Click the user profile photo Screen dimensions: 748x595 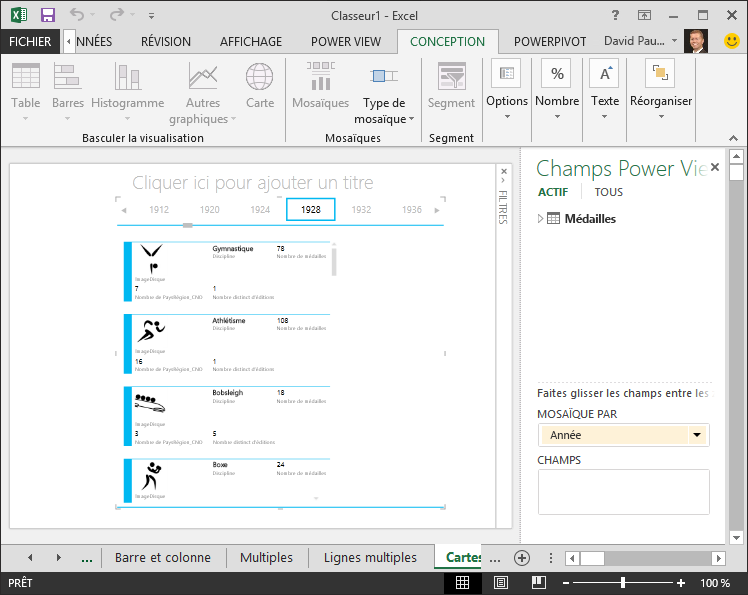[696, 41]
